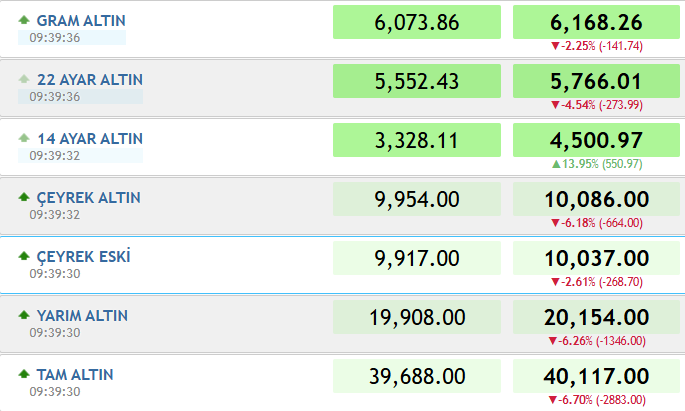Open the YARIM ALTIN link
685x411 pixels.
(x=82, y=315)
